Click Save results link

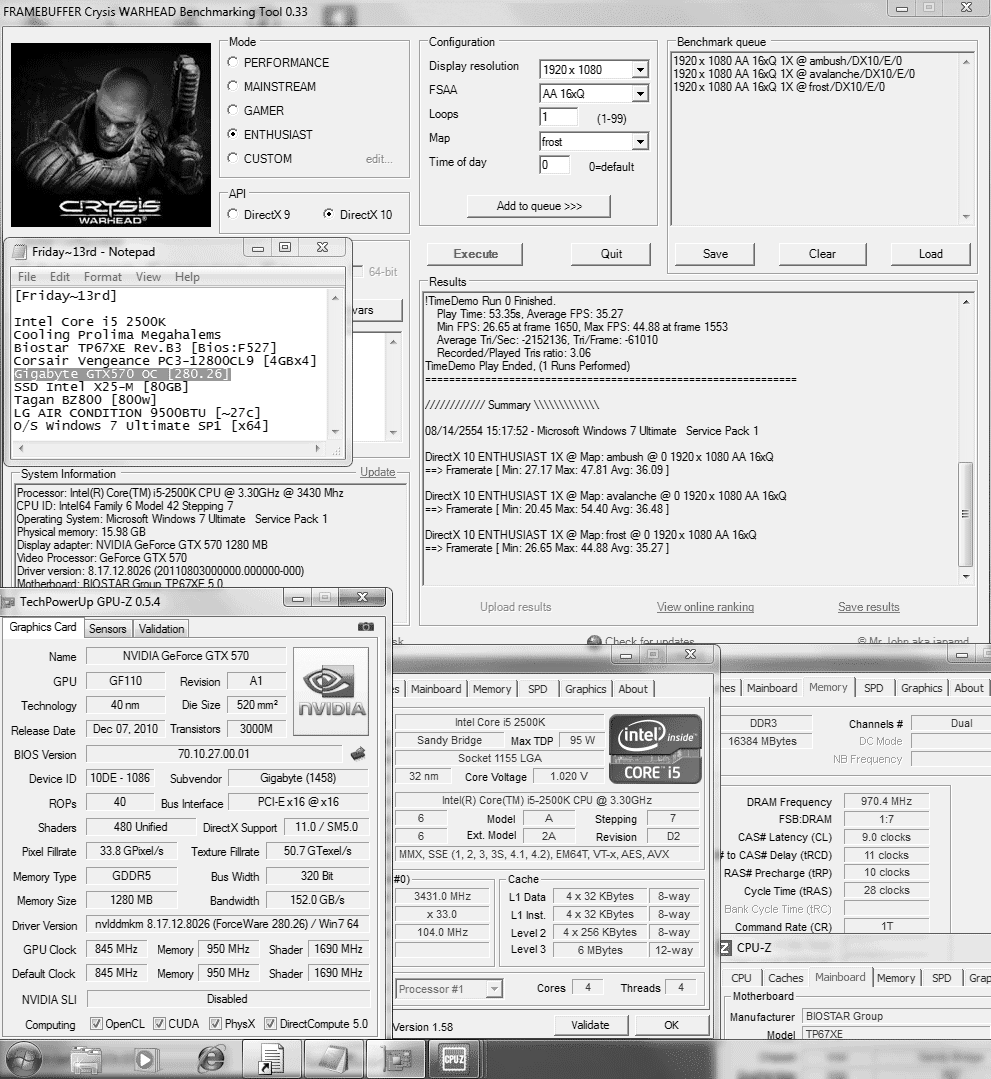point(869,607)
